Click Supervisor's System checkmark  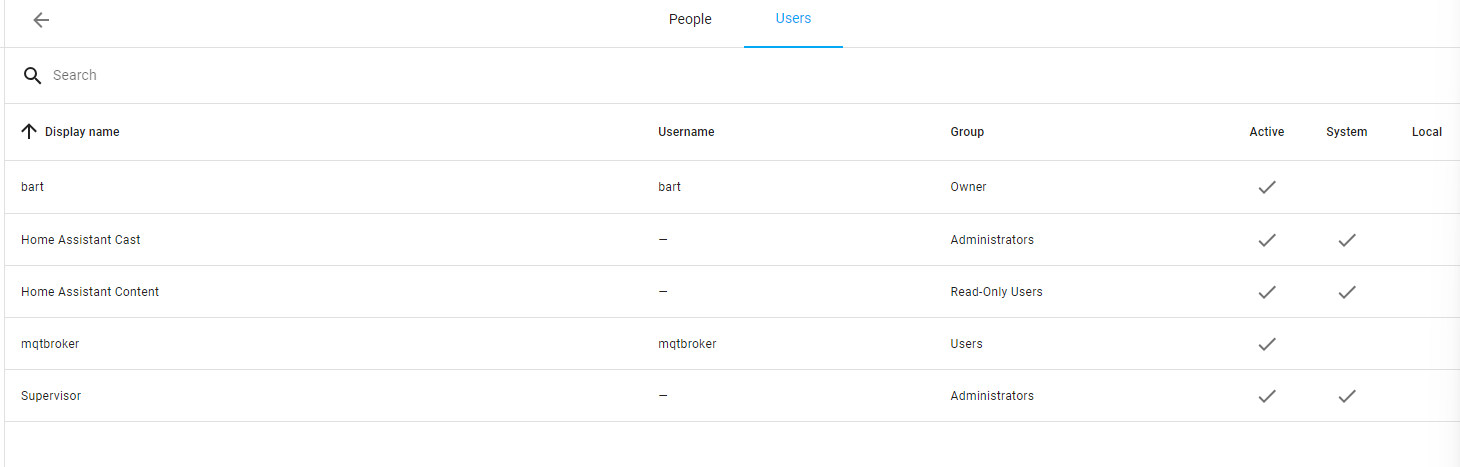[x=1347, y=396]
